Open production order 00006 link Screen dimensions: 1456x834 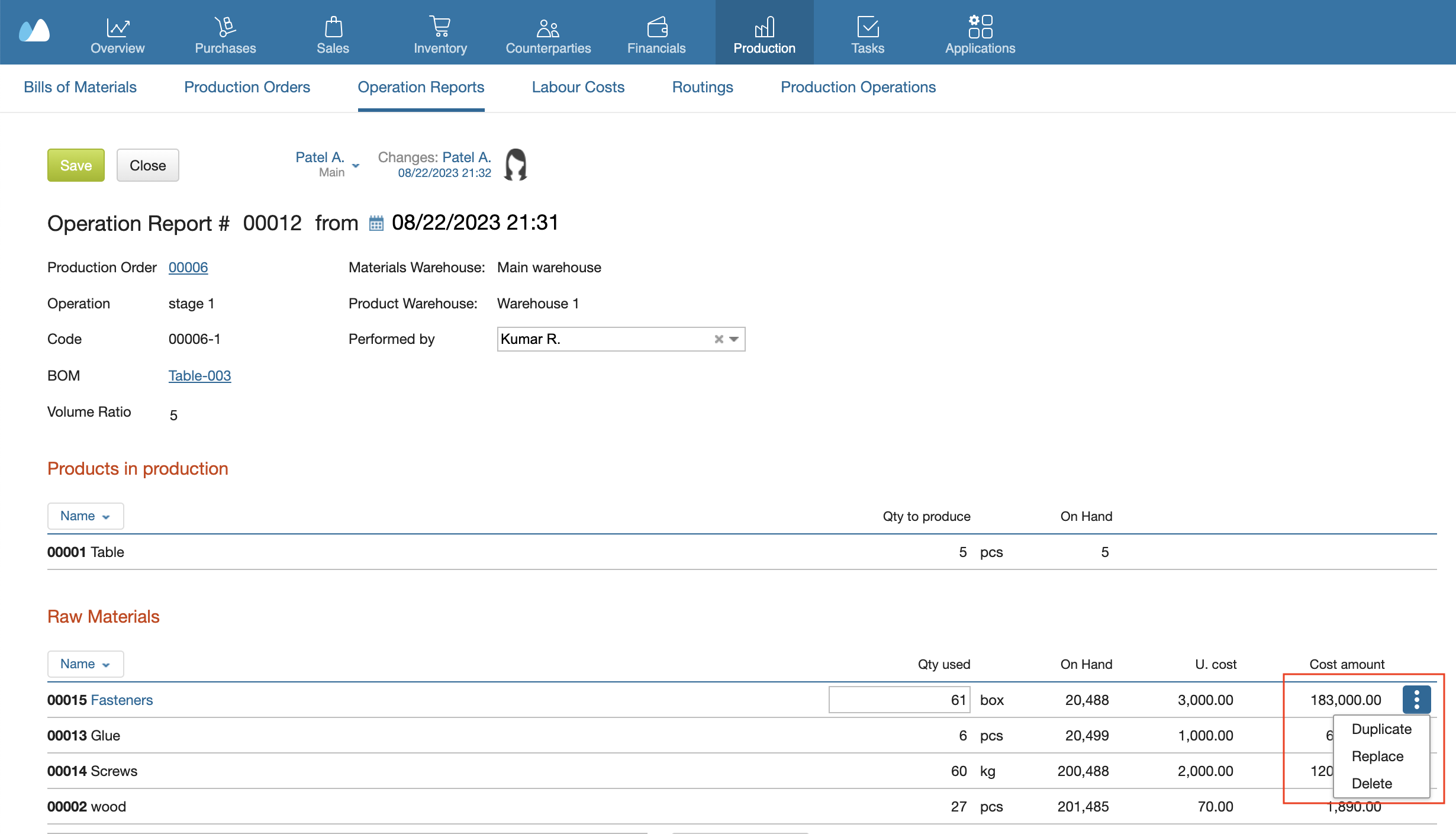click(188, 268)
